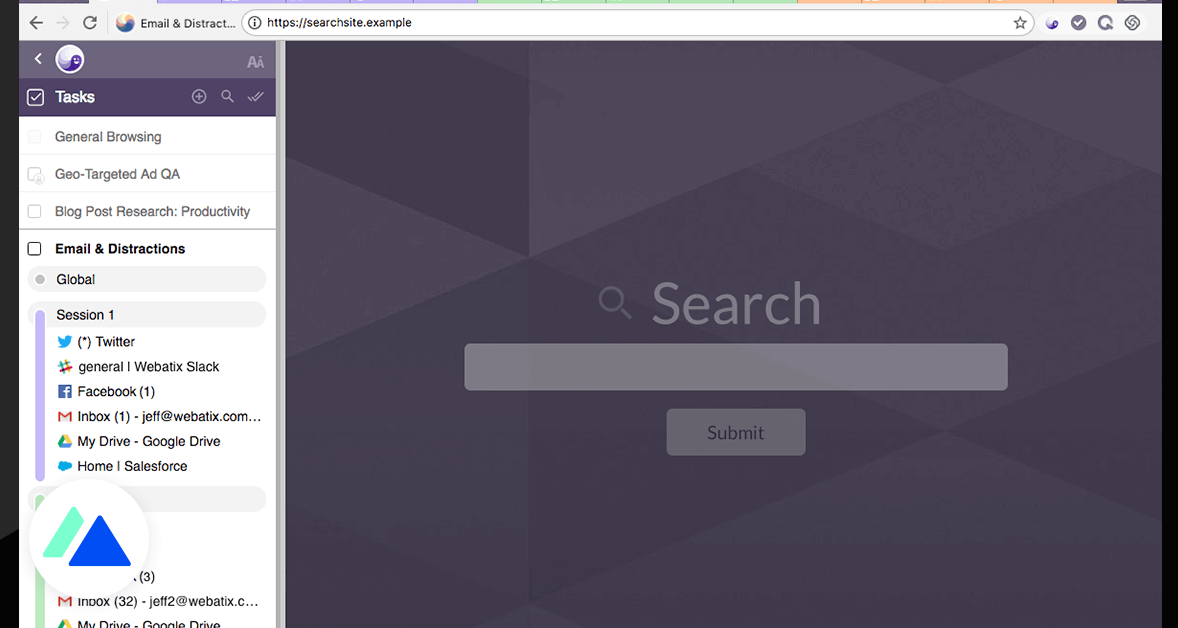Click the Twitter icon in Session 1
1178x628 pixels.
tap(64, 341)
